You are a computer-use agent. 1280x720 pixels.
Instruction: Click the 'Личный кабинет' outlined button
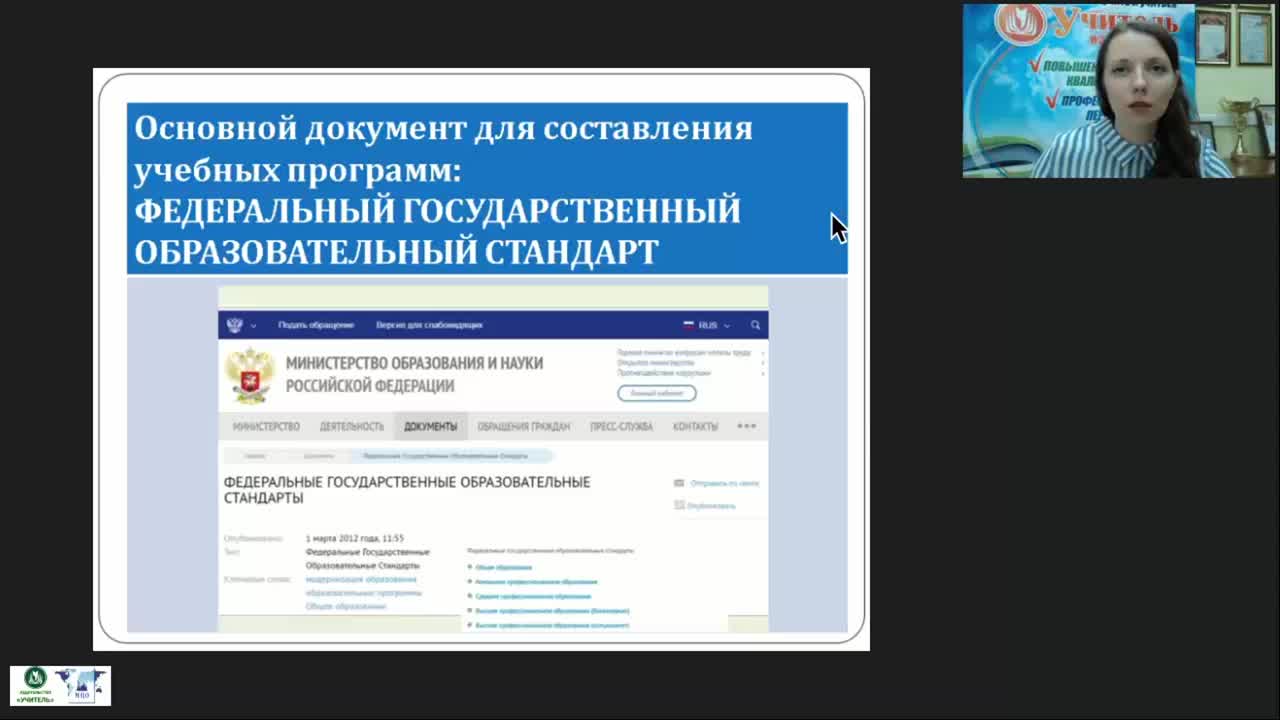[x=656, y=393]
